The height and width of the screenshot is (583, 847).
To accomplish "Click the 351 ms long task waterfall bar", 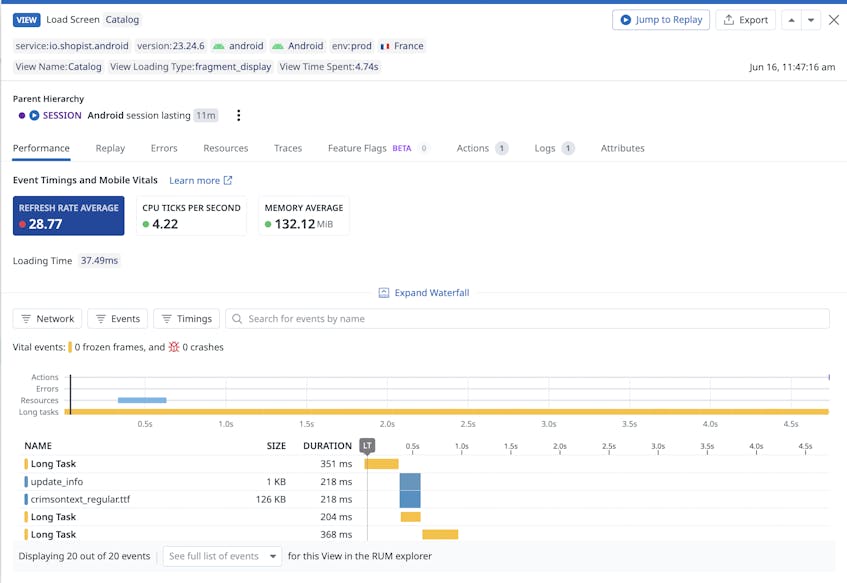I will pos(381,464).
